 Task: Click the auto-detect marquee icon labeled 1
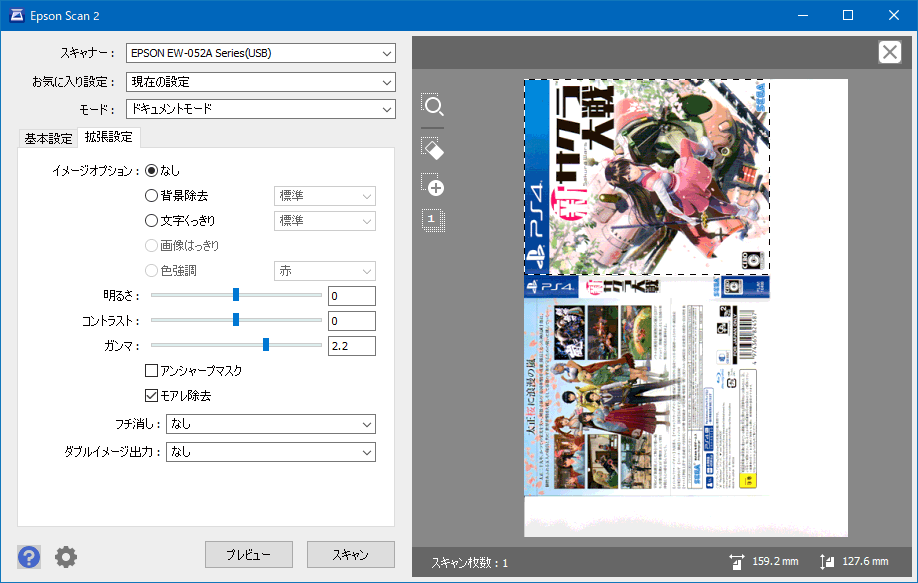point(432,220)
